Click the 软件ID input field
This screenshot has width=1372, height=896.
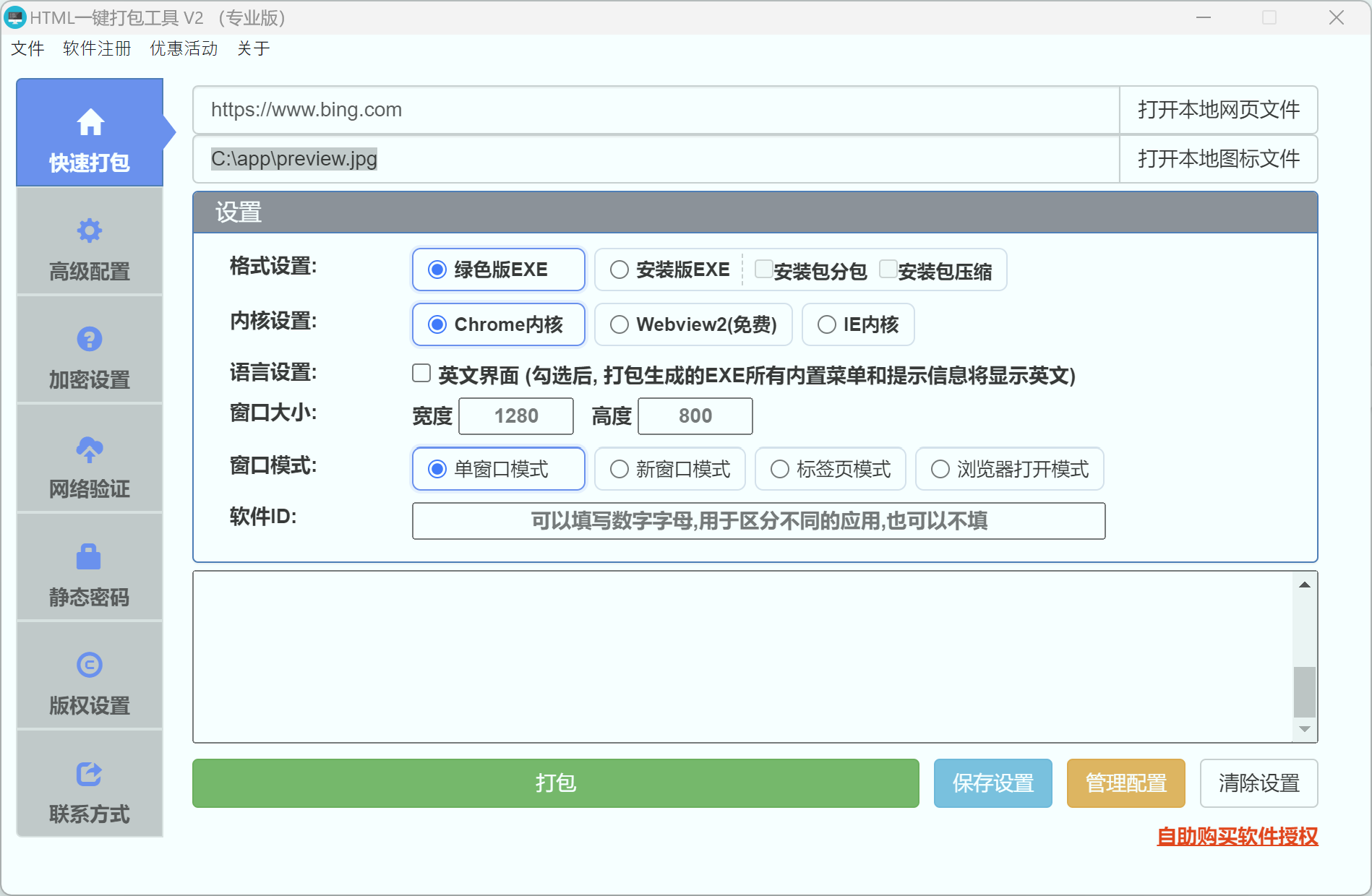758,521
